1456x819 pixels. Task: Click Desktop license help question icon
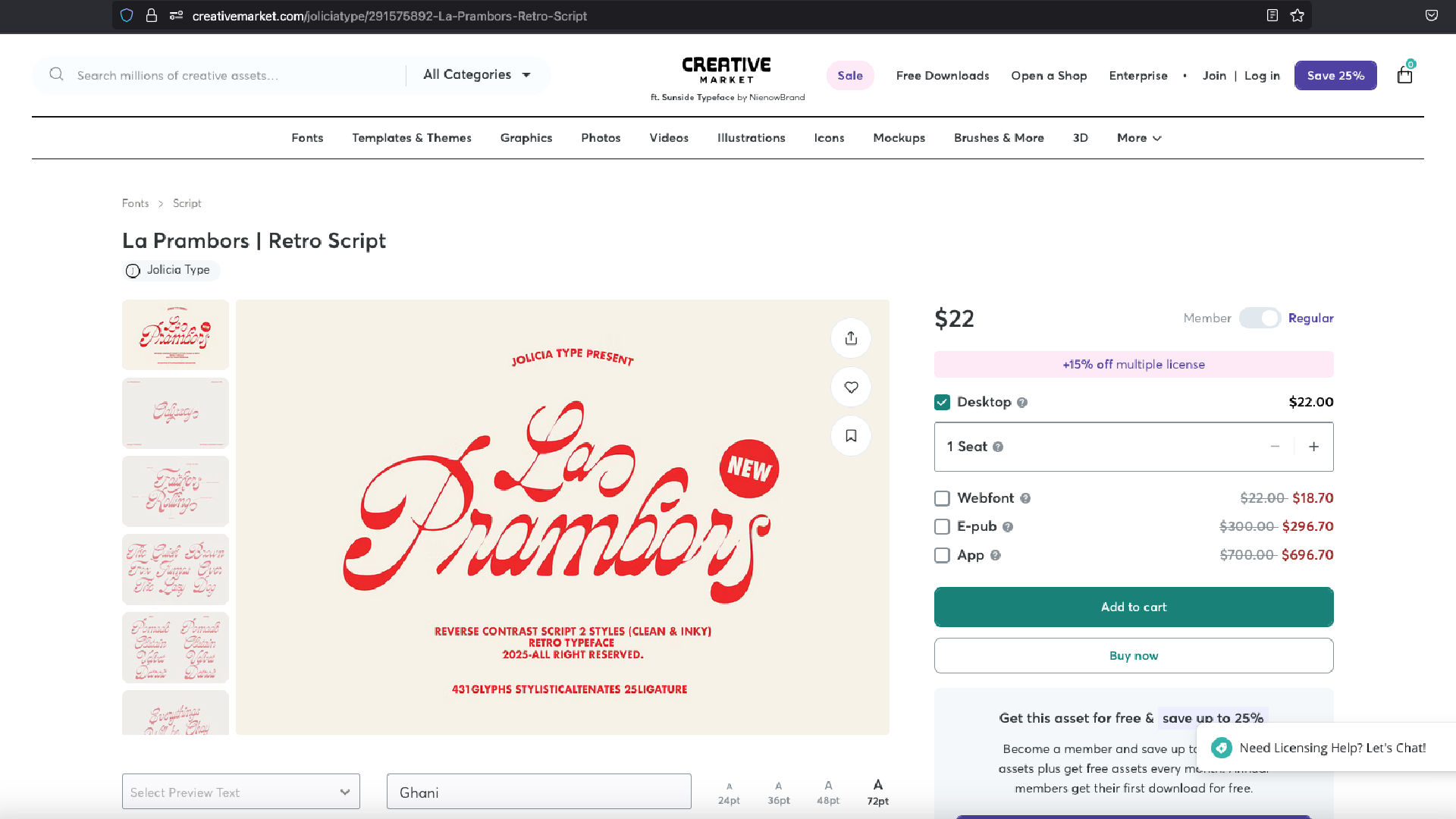(1022, 403)
